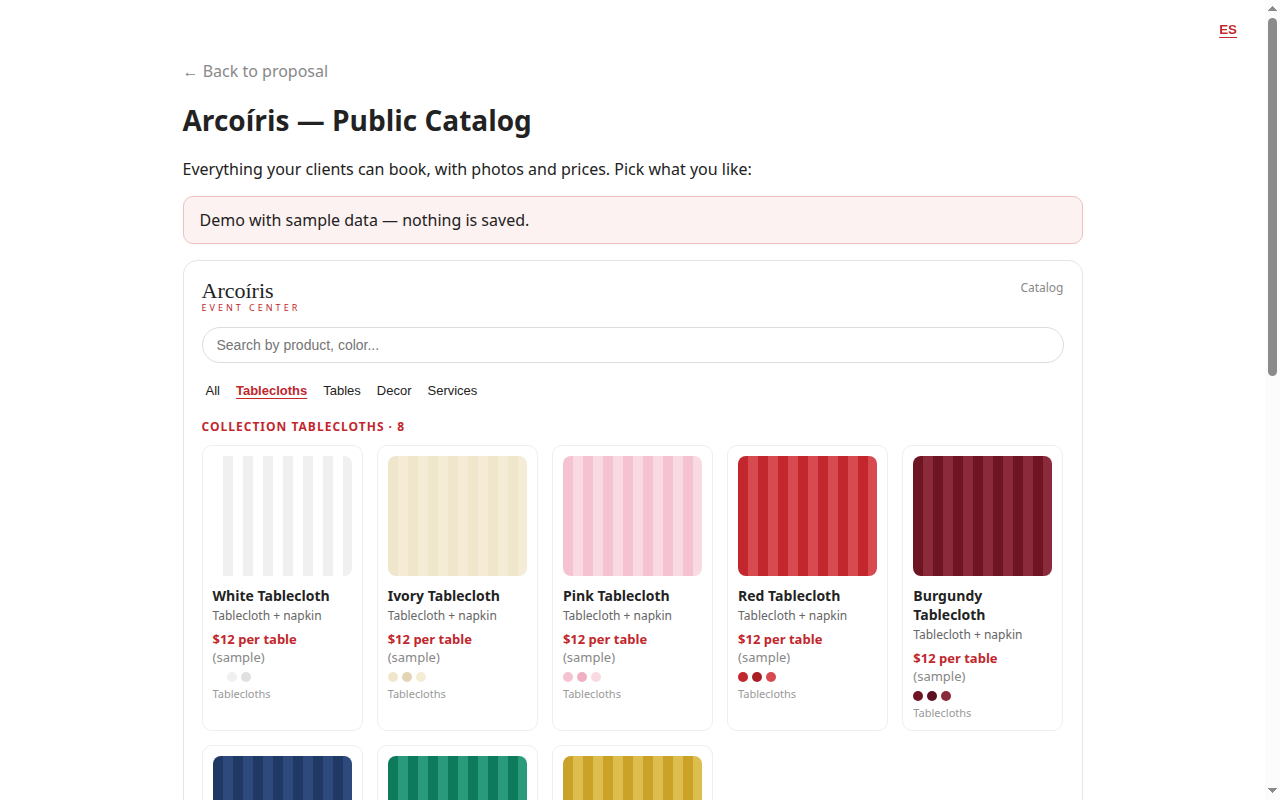This screenshot has width=1280, height=800.
Task: Pick the last color dot under Burgundy Tablecloth
Action: pyautogui.click(x=946, y=696)
